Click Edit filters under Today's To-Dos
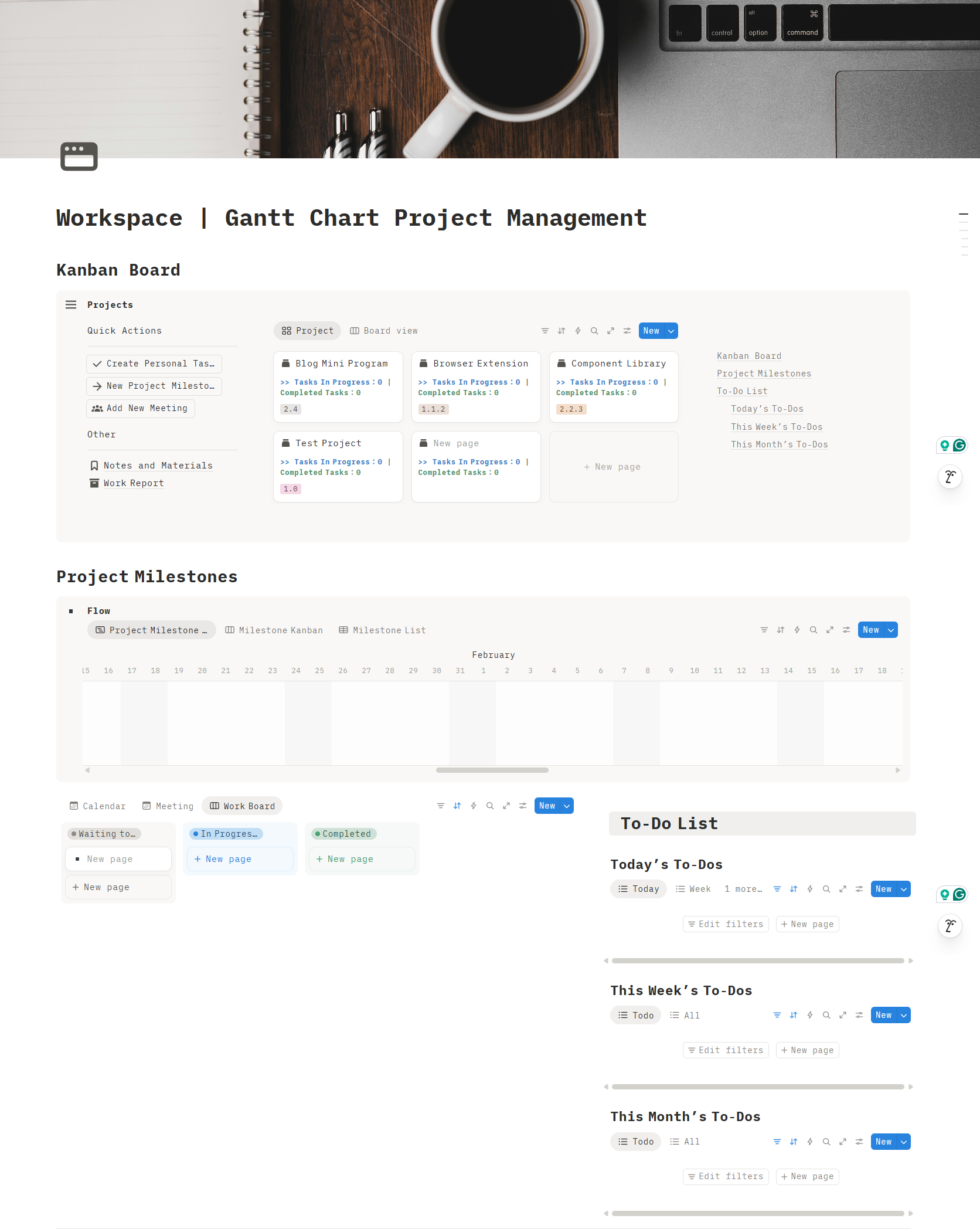Image resolution: width=980 pixels, height=1229 pixels. click(725, 924)
